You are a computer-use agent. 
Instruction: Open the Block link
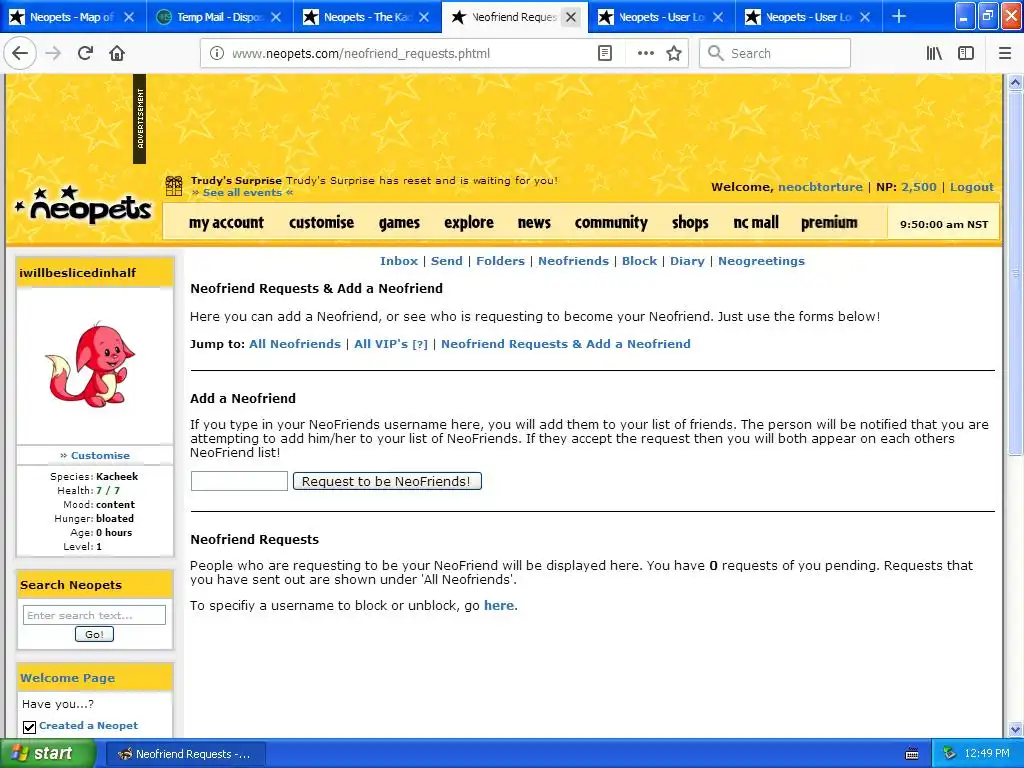pos(639,261)
